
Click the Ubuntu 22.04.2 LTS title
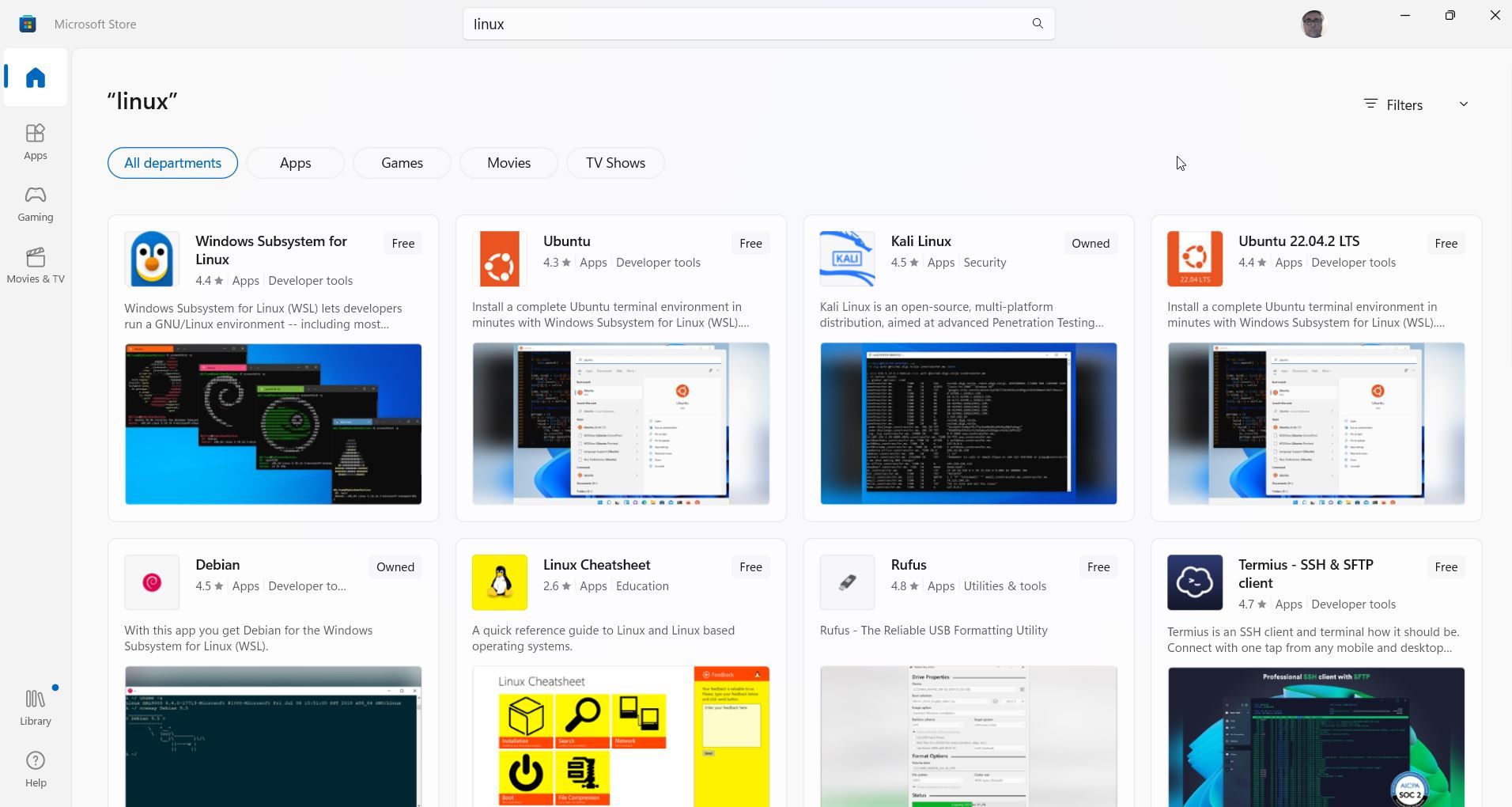coord(1298,241)
